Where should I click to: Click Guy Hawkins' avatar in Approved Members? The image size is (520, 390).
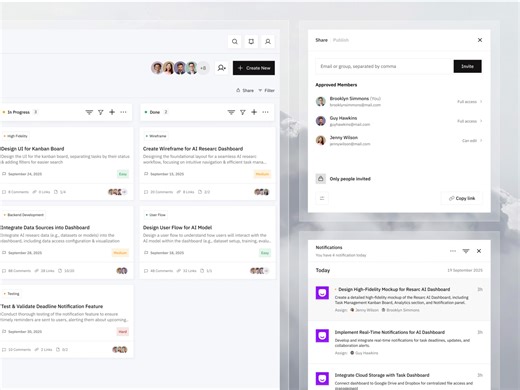tap(321, 121)
